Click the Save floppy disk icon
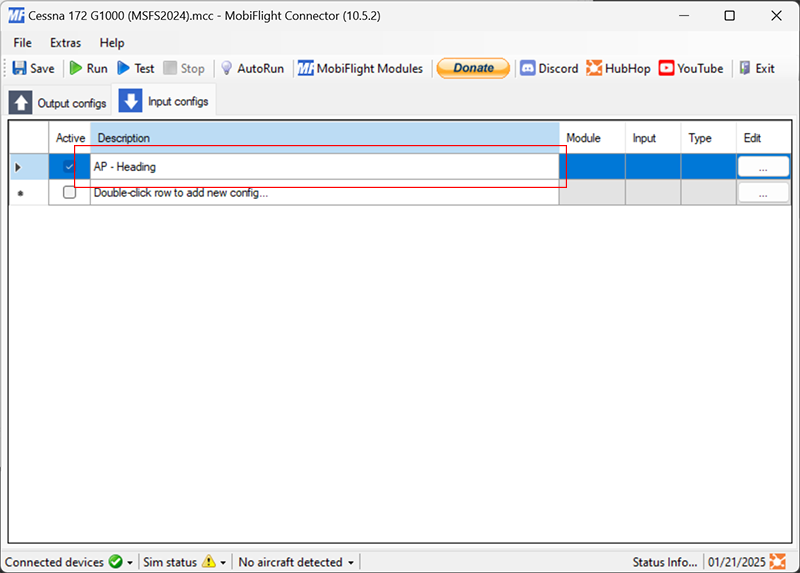The height and width of the screenshot is (573, 800). 19,68
